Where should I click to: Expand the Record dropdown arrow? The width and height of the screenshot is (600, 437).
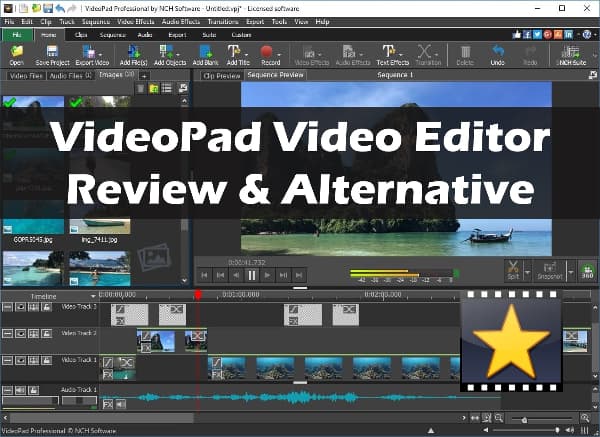279,54
